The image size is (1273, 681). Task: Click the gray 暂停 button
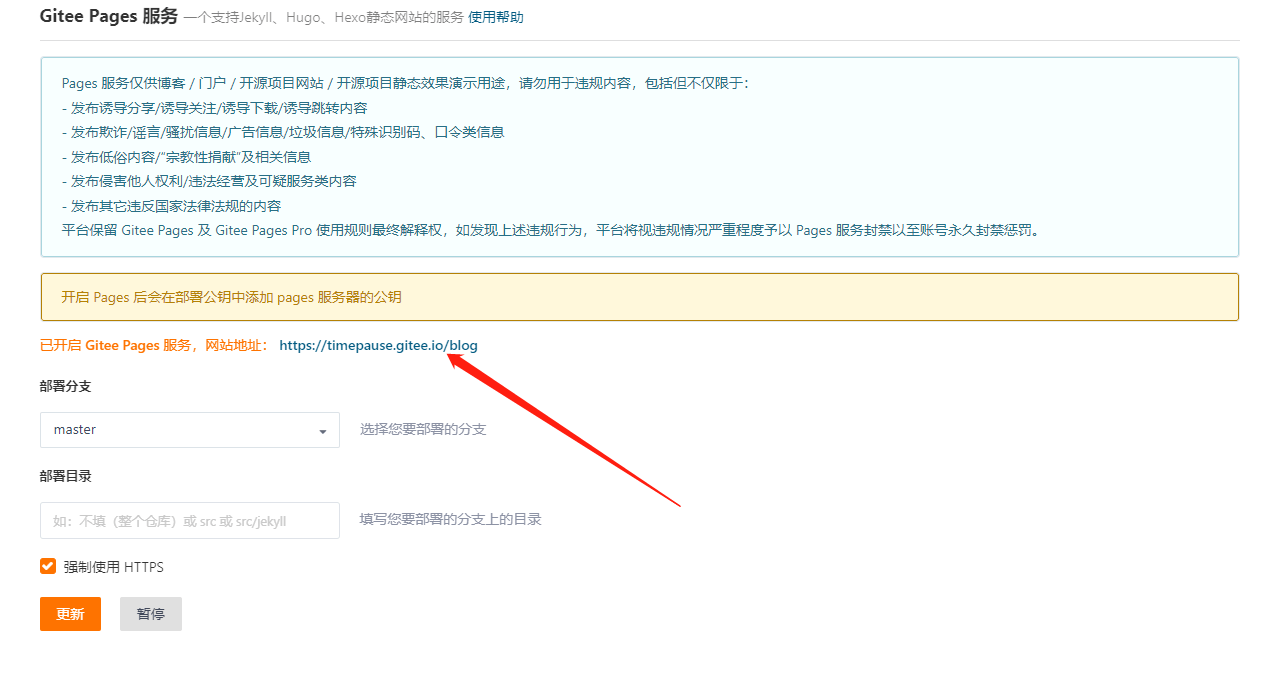151,614
